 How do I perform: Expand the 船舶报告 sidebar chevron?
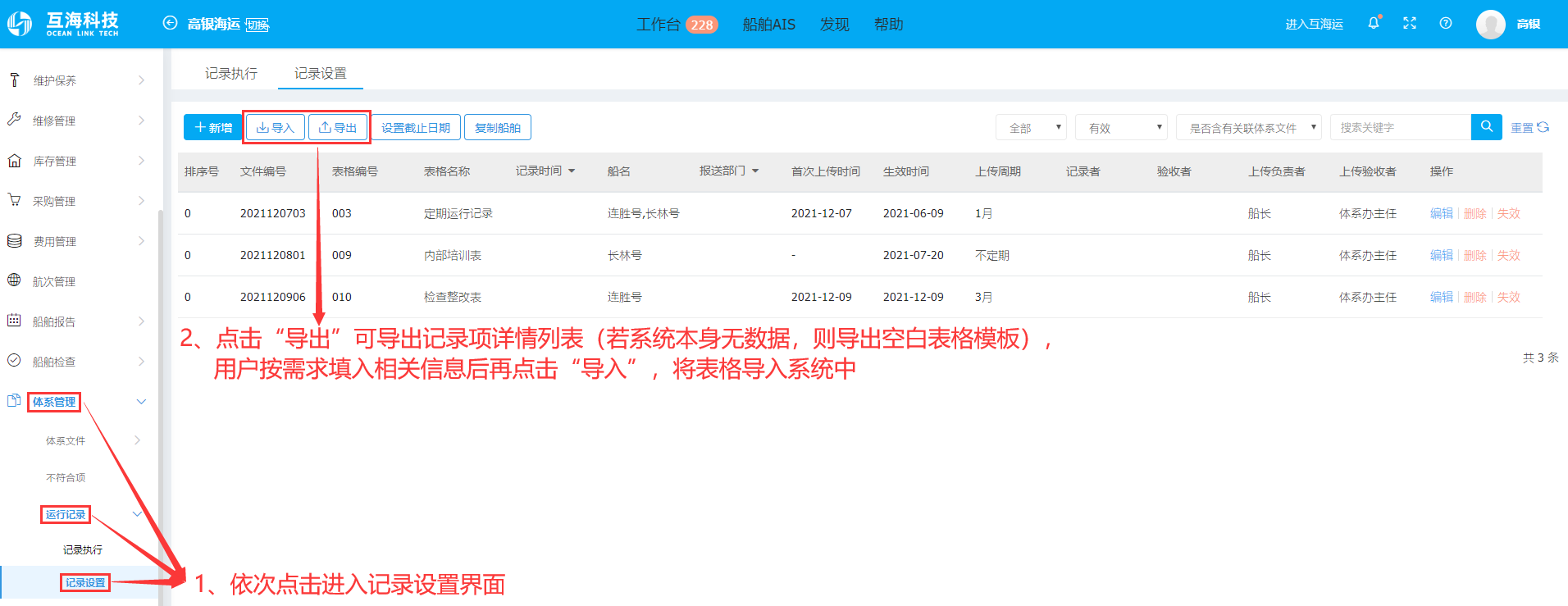(x=141, y=321)
